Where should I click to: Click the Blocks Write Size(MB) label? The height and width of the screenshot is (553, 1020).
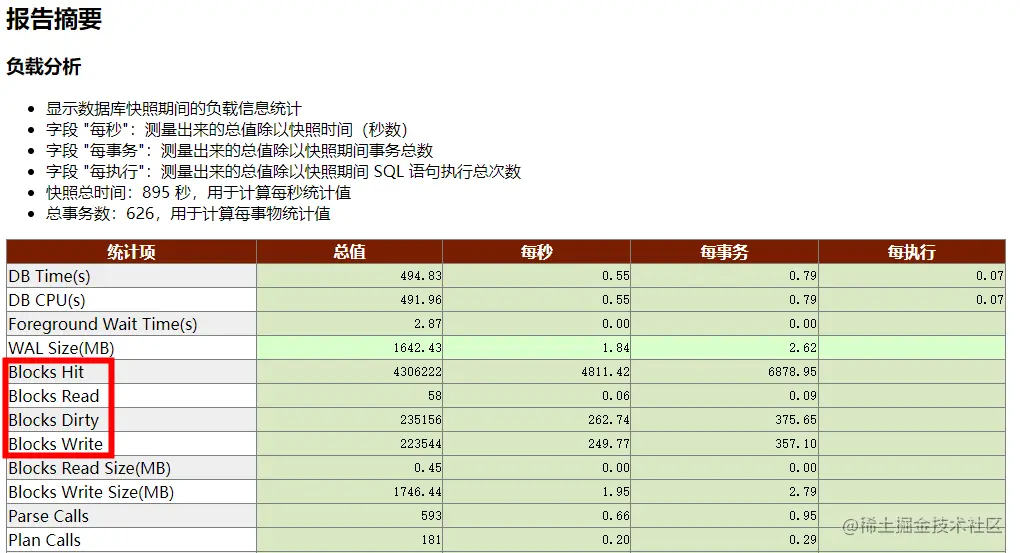click(x=91, y=492)
